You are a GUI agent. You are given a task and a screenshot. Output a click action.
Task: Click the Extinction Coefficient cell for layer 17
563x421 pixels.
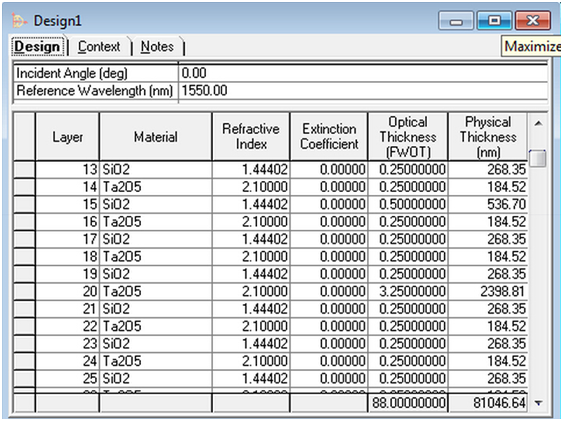pyautogui.click(x=329, y=239)
